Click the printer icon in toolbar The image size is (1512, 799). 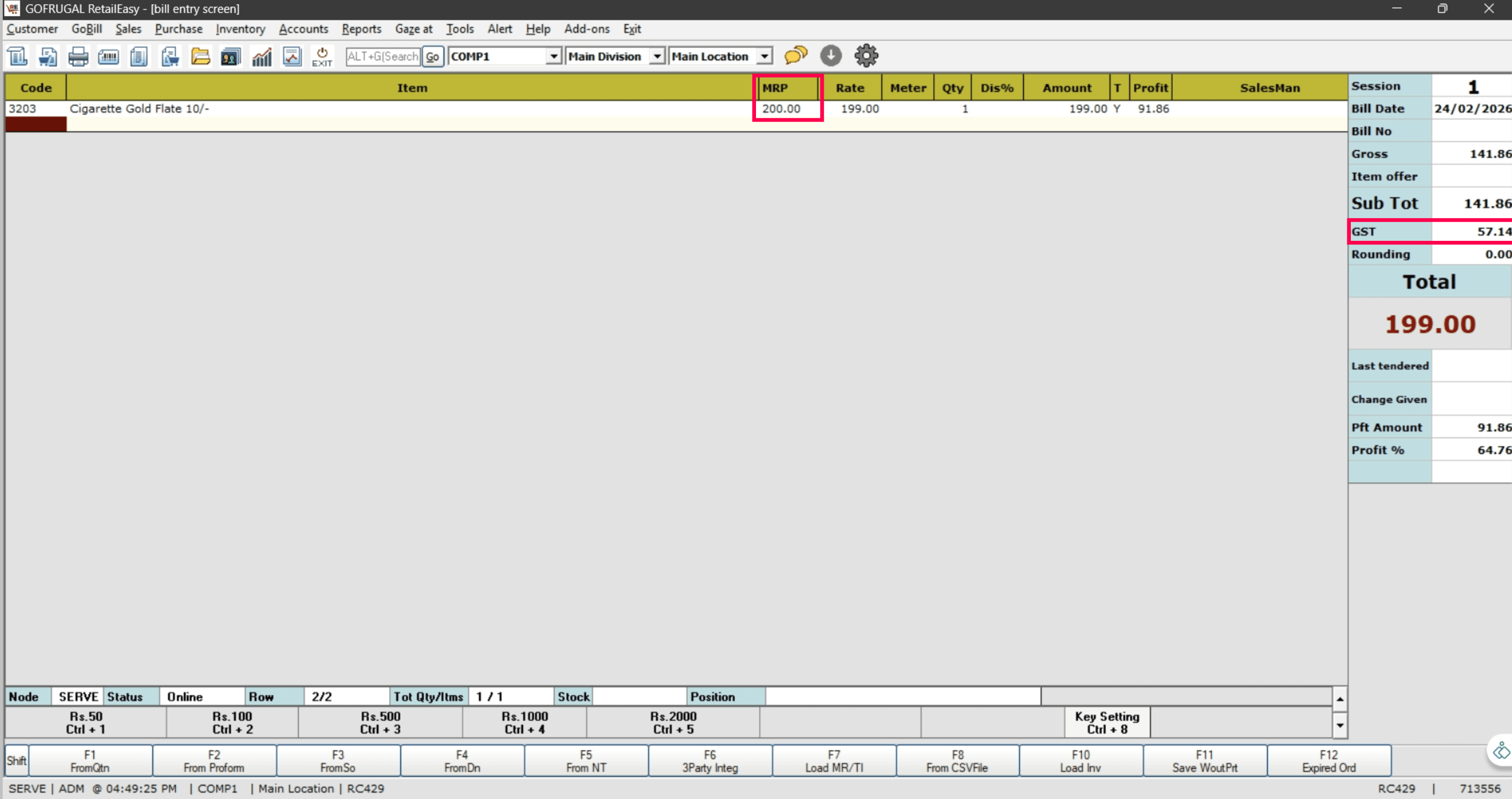tap(77, 56)
